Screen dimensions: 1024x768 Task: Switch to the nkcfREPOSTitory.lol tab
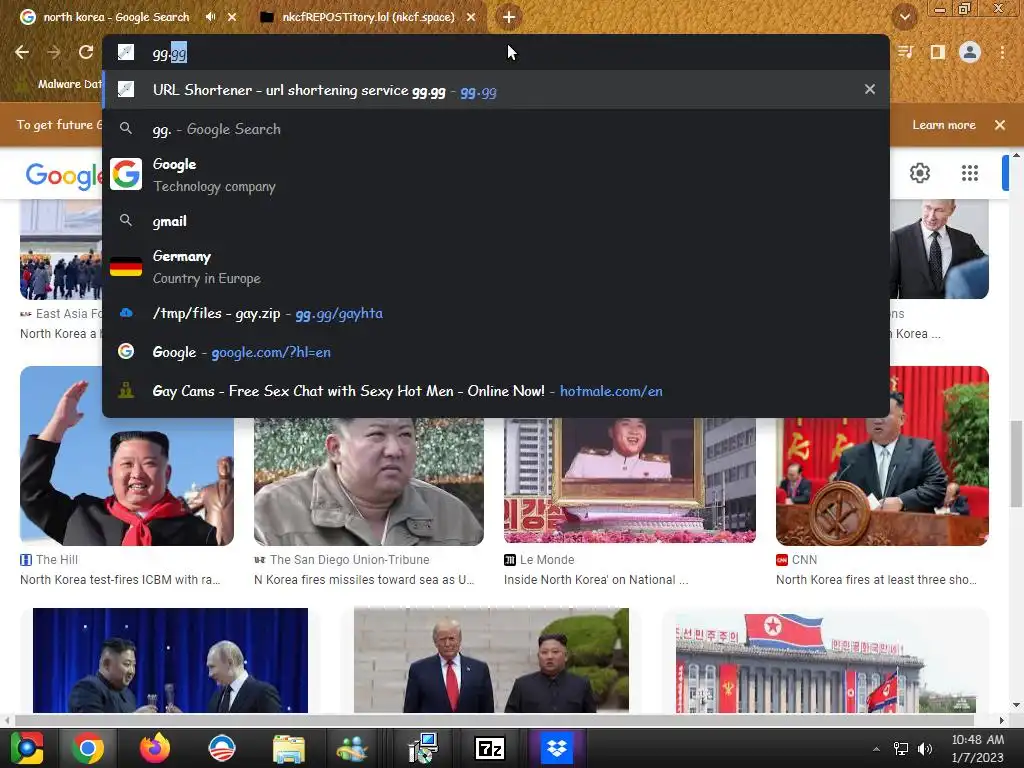368,17
